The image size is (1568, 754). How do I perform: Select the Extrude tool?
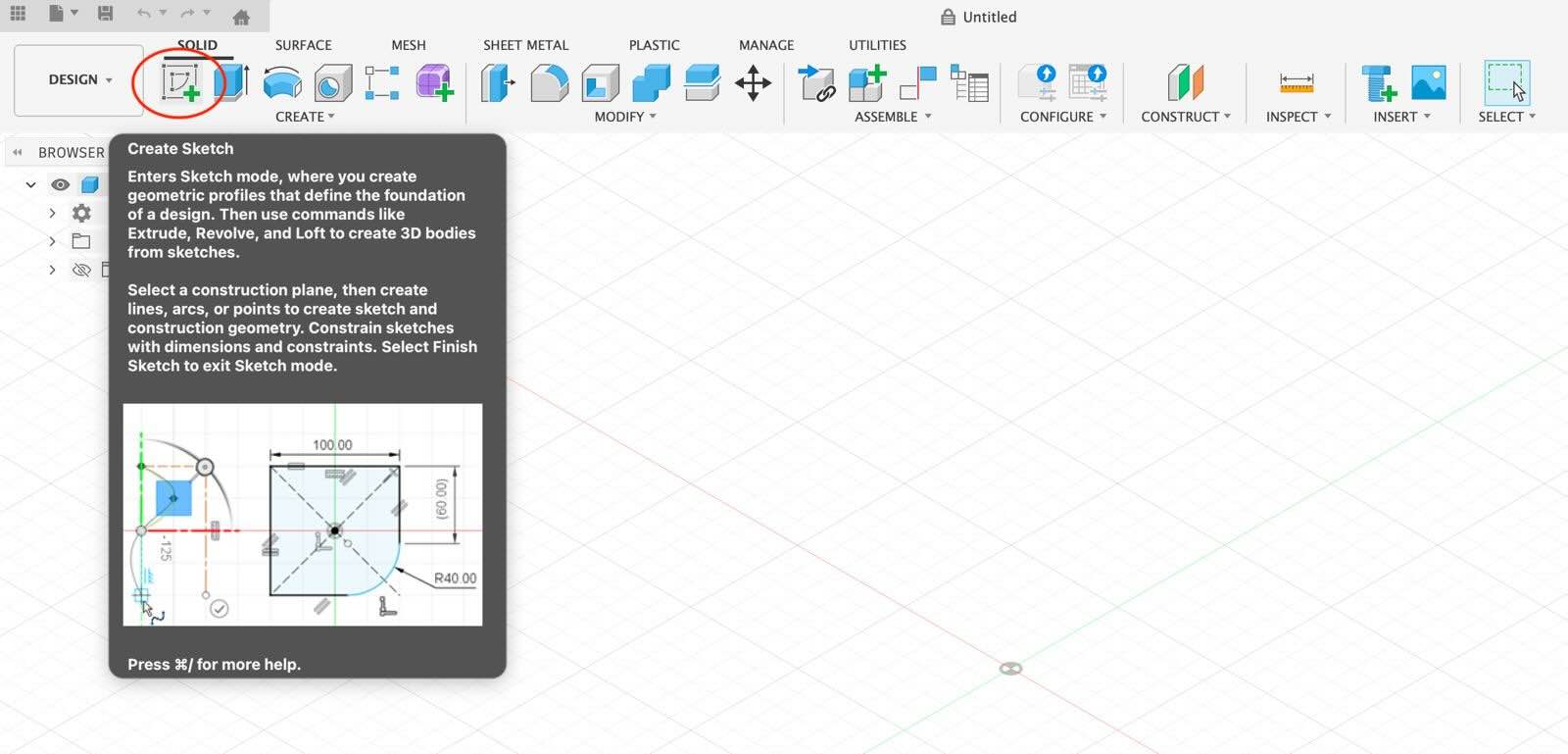pyautogui.click(x=231, y=82)
